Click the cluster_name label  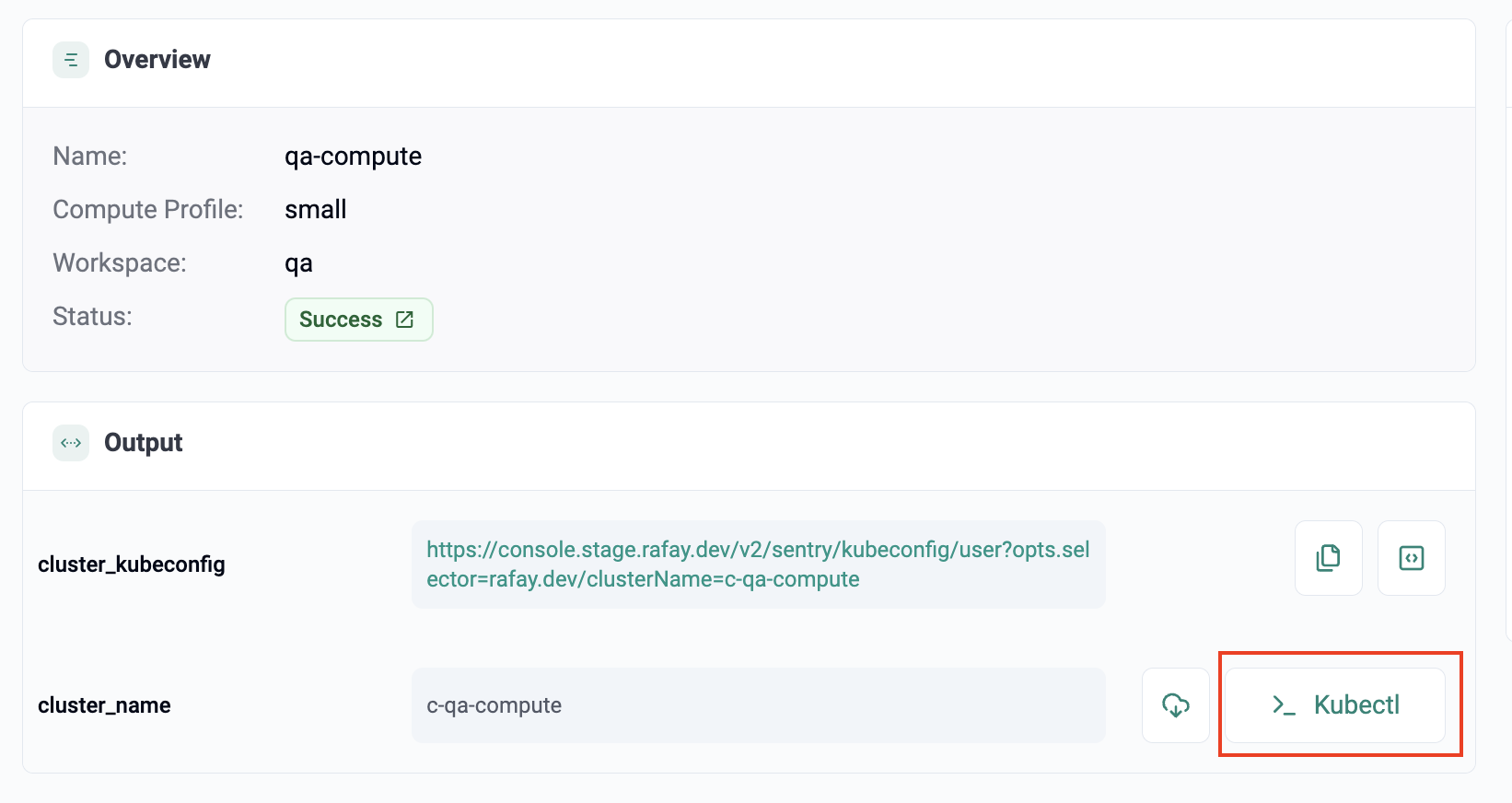104,705
